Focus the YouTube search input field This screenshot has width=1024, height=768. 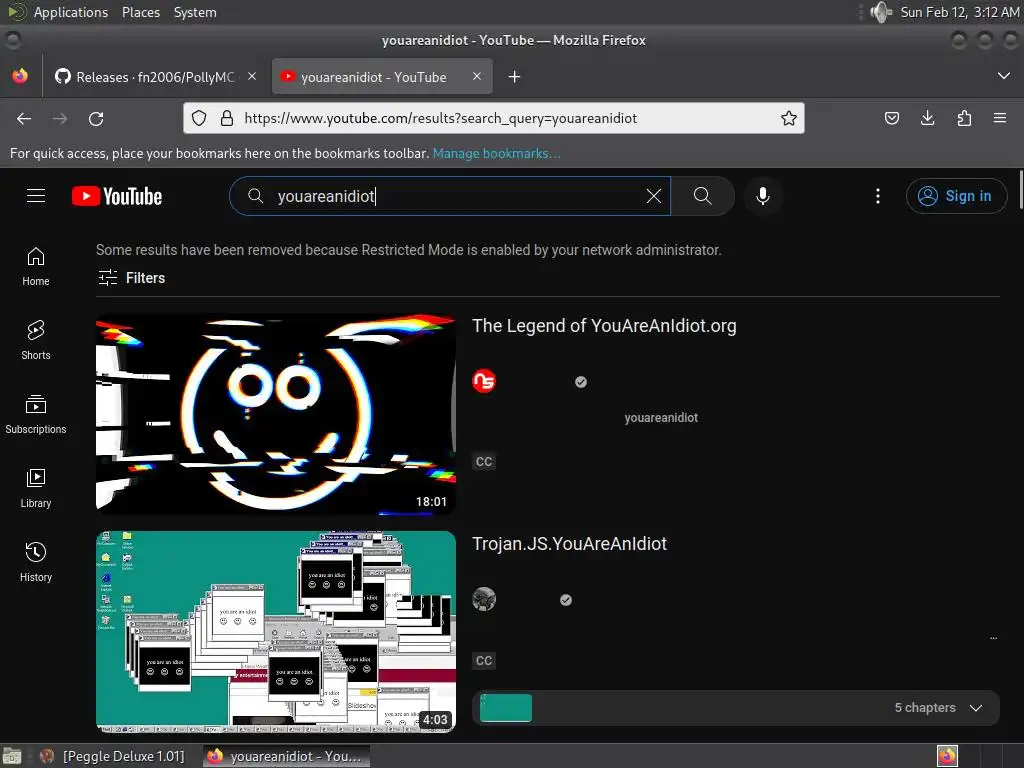click(x=451, y=196)
